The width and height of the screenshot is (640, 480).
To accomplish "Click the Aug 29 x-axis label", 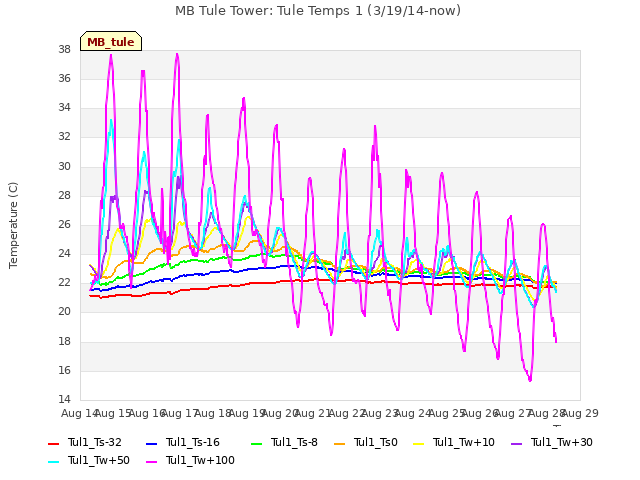I will pos(580,413).
